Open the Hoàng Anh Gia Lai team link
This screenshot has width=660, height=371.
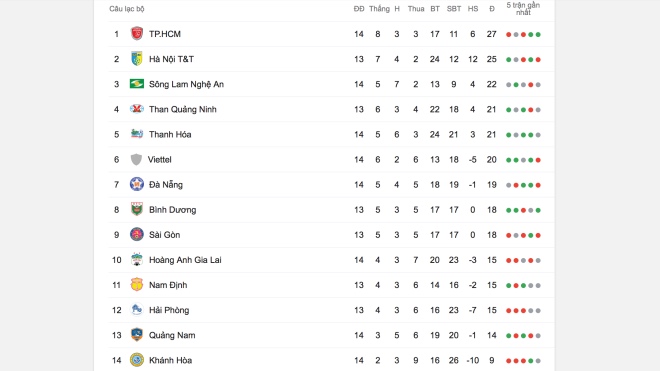click(185, 260)
